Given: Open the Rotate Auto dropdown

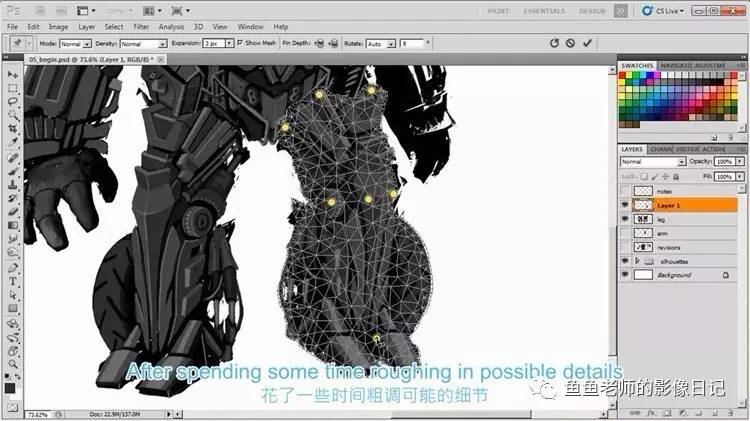Looking at the screenshot, I should (381, 44).
